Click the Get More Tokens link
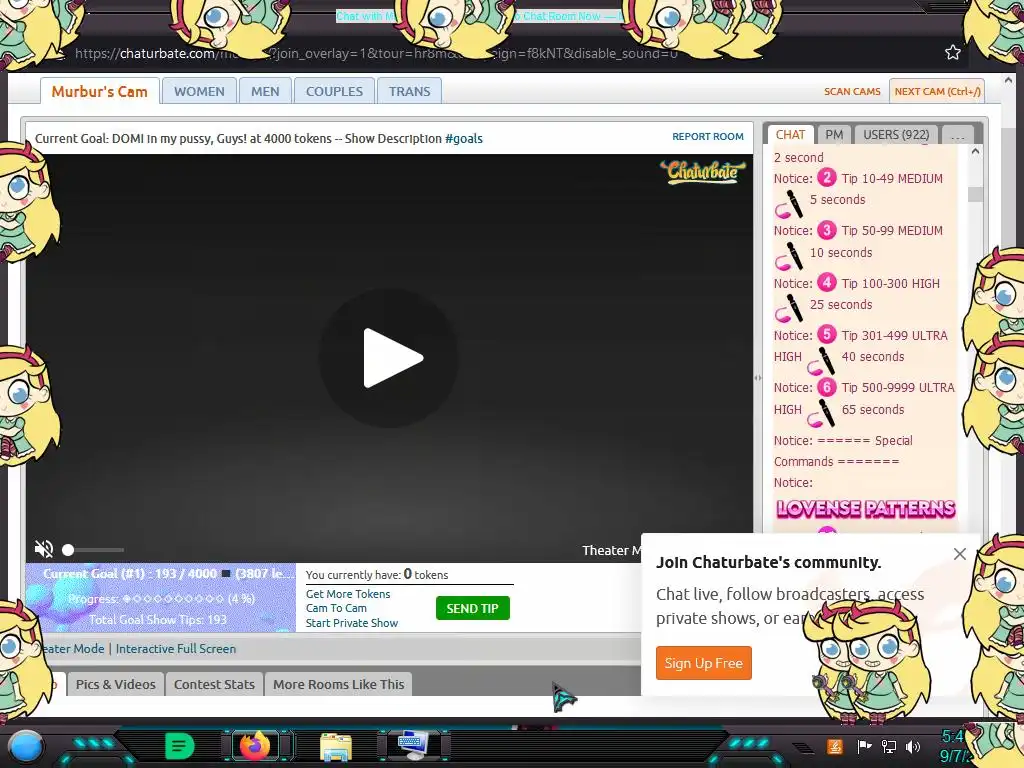 [347, 594]
